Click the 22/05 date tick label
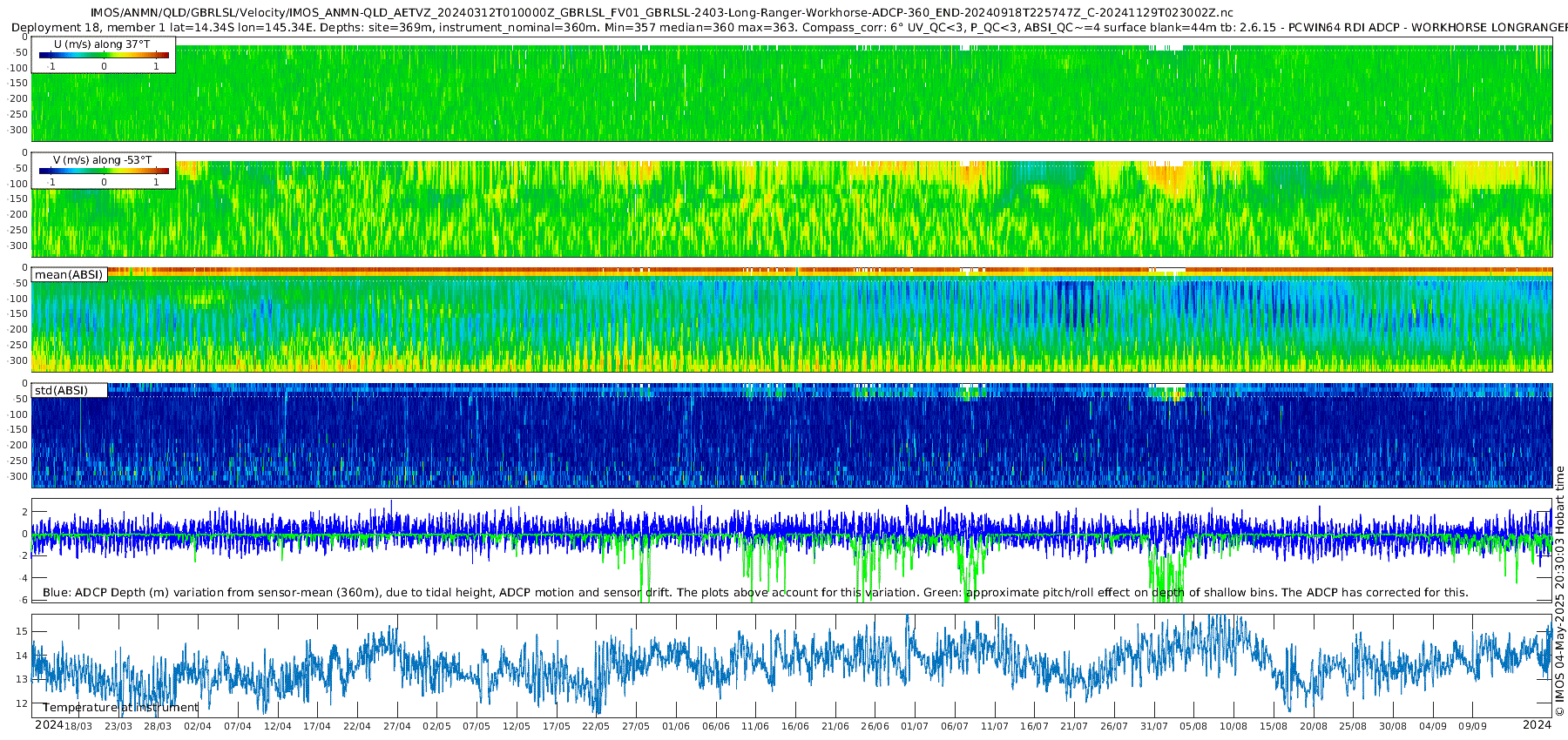This screenshot has width=1568, height=740. click(x=596, y=726)
